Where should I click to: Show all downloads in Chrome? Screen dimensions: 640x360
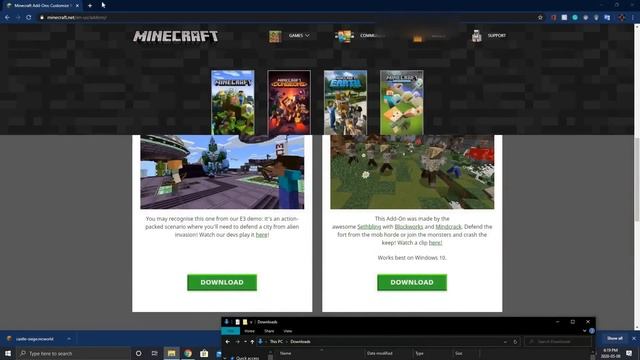(615, 338)
